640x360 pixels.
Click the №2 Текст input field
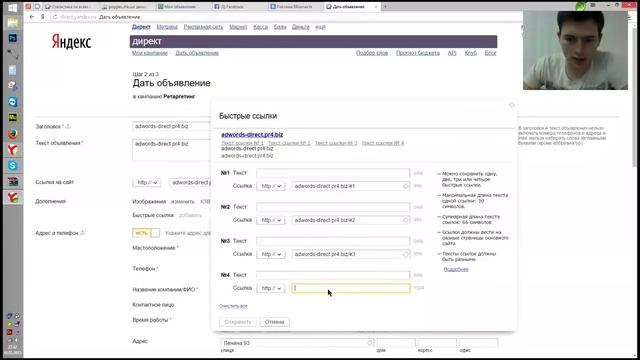click(x=333, y=207)
